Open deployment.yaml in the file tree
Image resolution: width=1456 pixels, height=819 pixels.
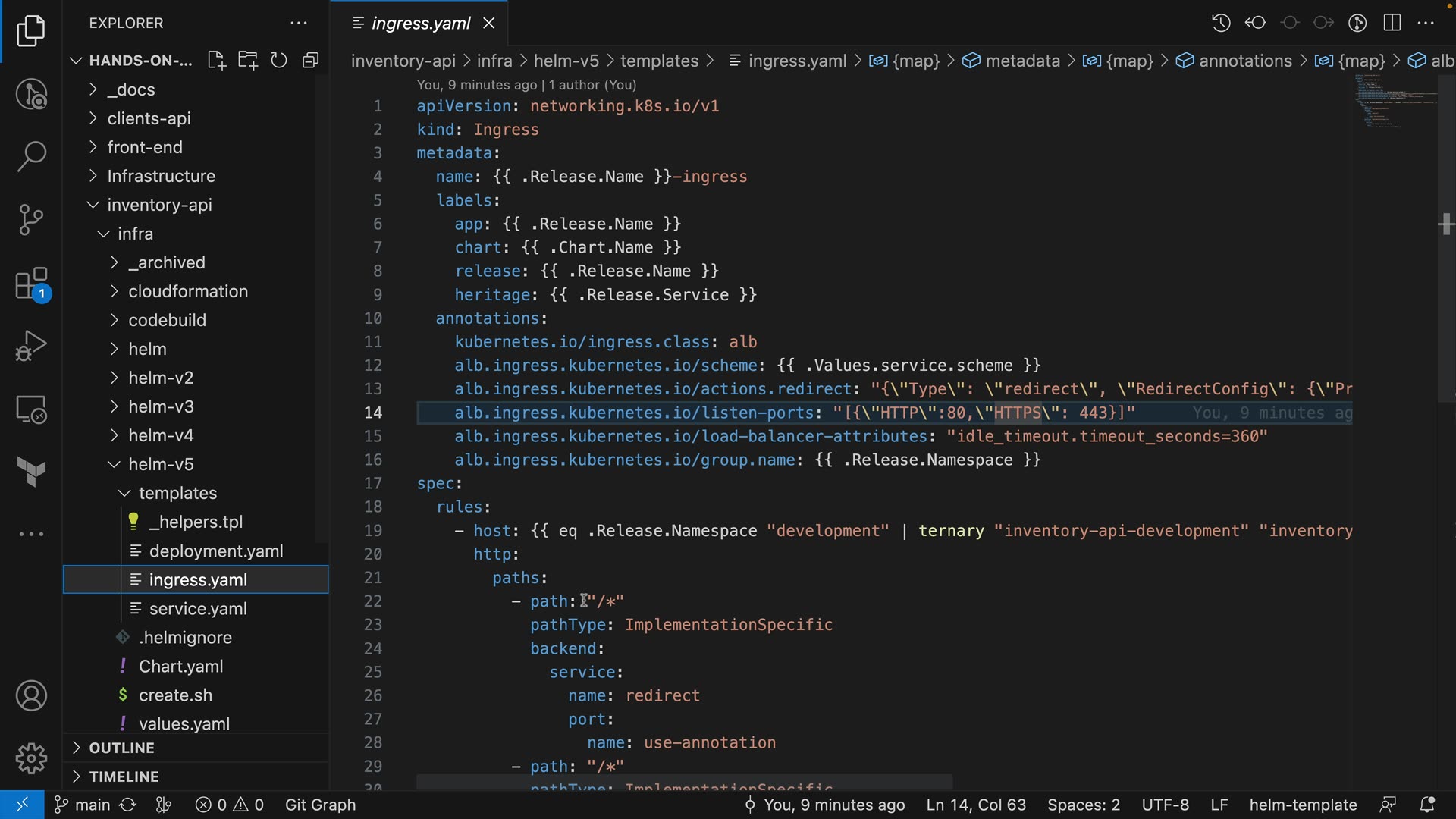(x=216, y=551)
